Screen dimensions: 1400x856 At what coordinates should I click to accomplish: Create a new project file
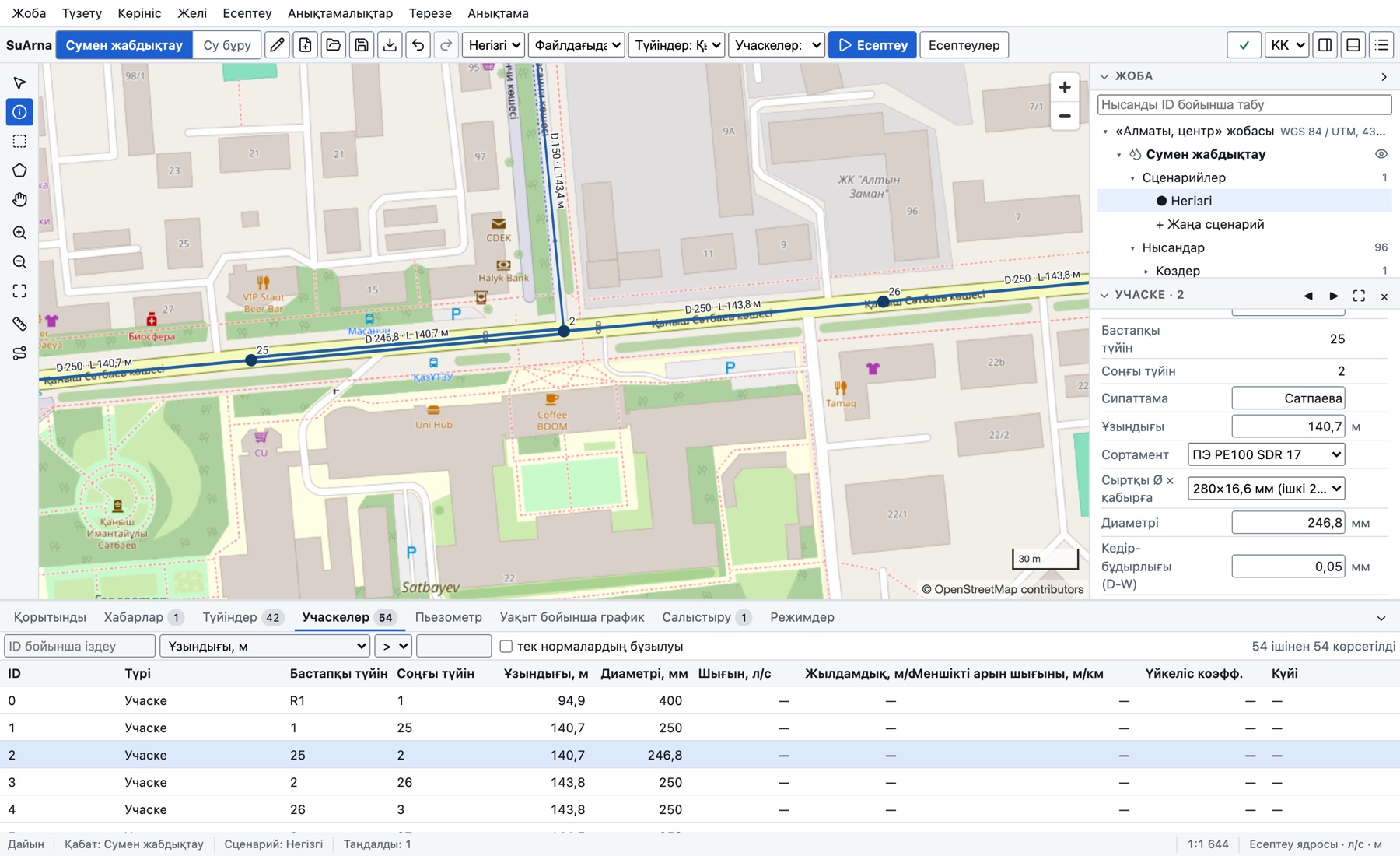coord(305,45)
